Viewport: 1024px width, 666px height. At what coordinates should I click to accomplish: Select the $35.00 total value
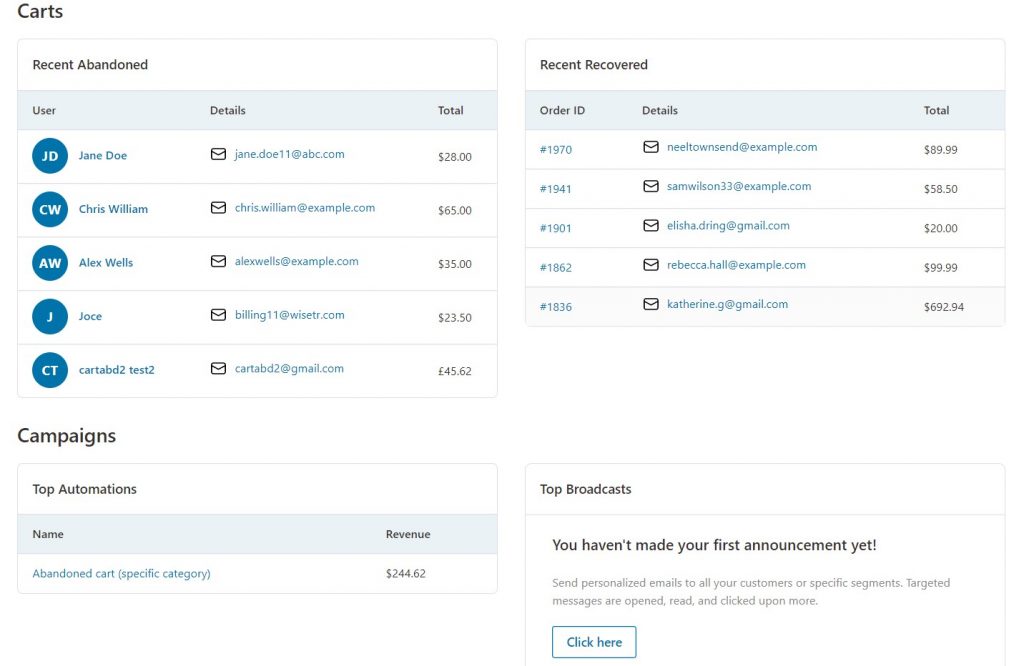click(455, 264)
